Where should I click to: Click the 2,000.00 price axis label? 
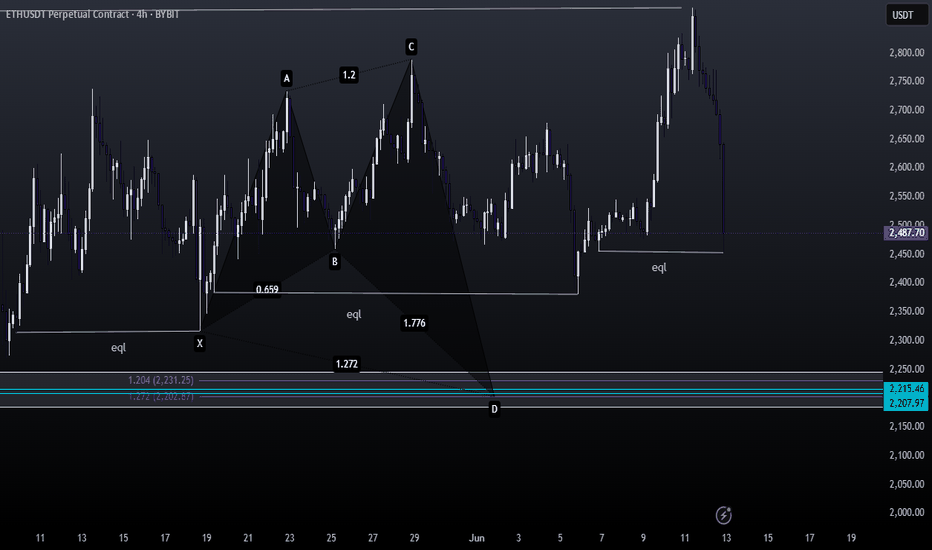click(x=906, y=513)
